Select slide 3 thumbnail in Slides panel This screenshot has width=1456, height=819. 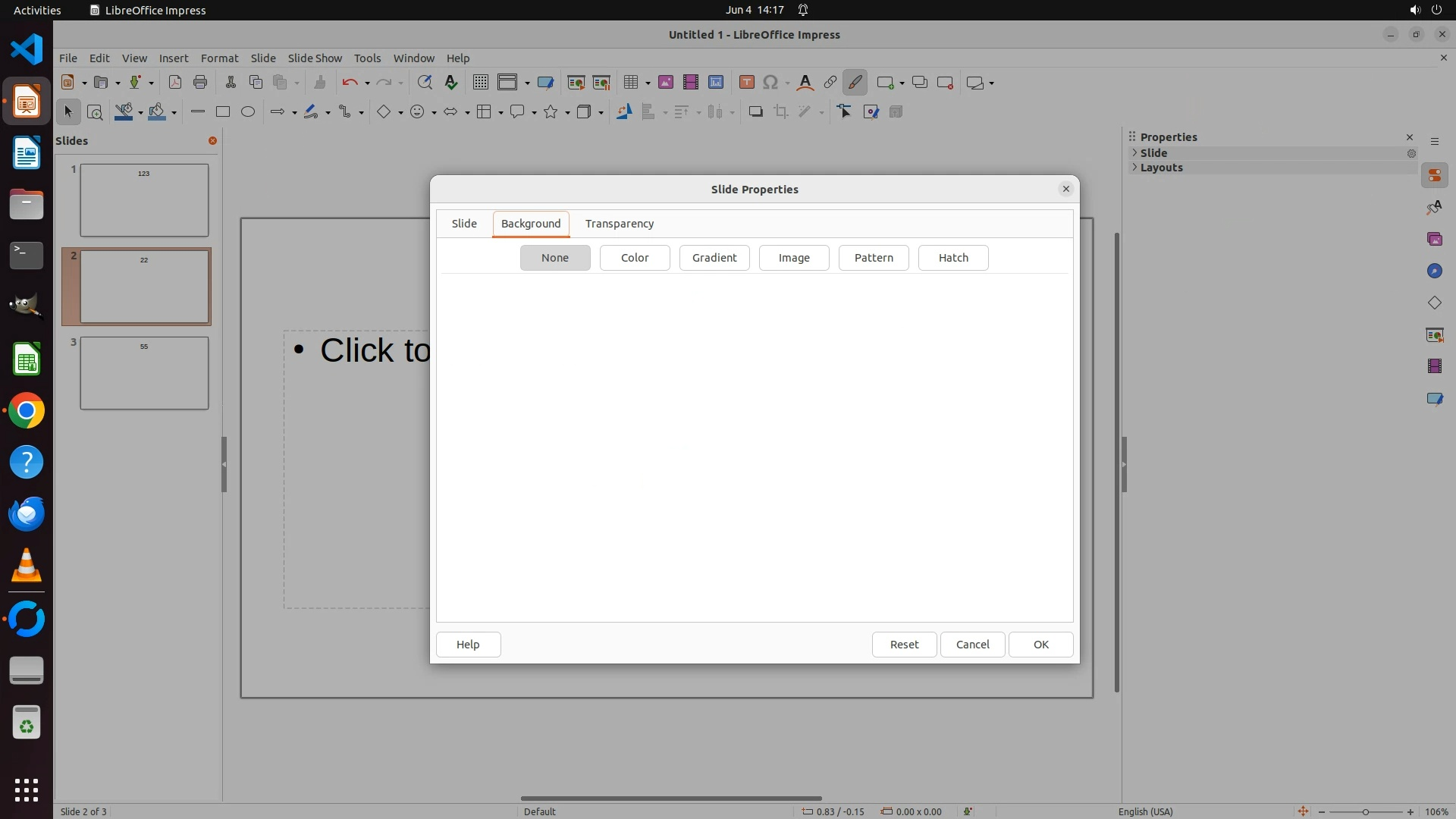(144, 373)
